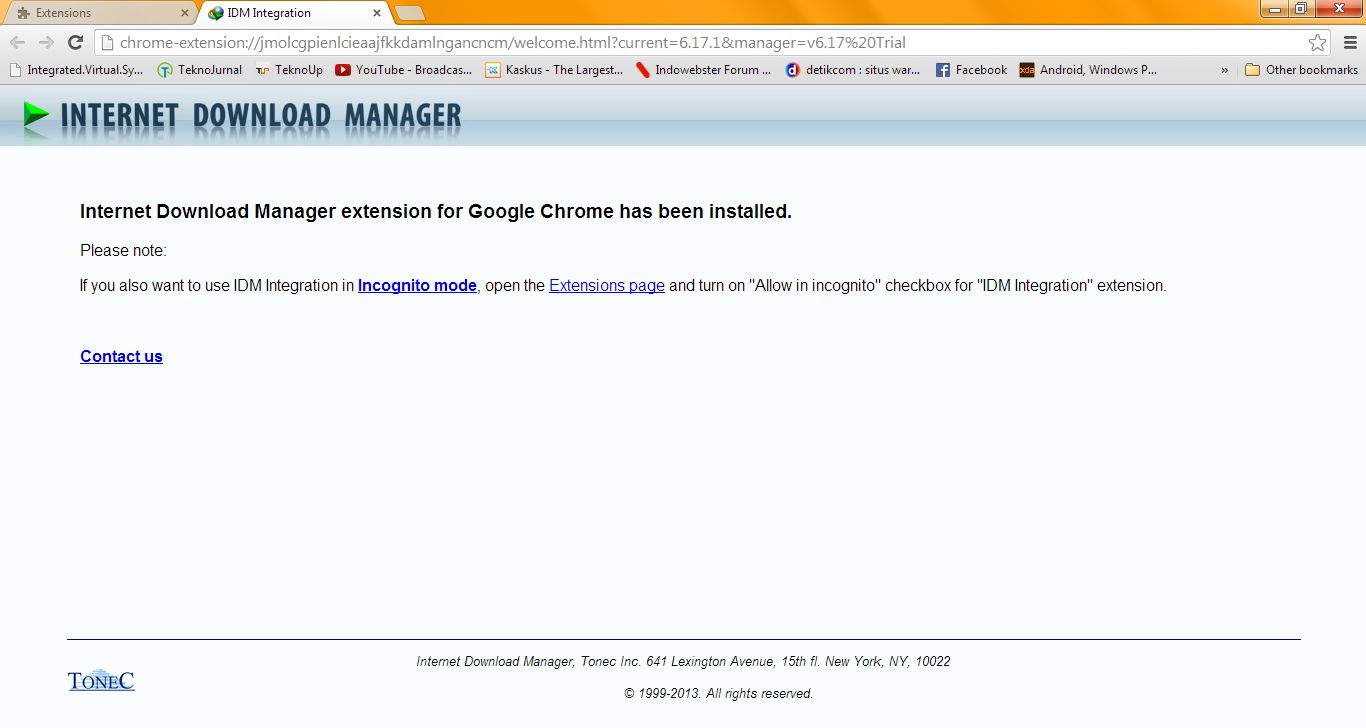1366x728 pixels.
Task: Open the TeknoJurnal bookmark
Action: tap(200, 70)
